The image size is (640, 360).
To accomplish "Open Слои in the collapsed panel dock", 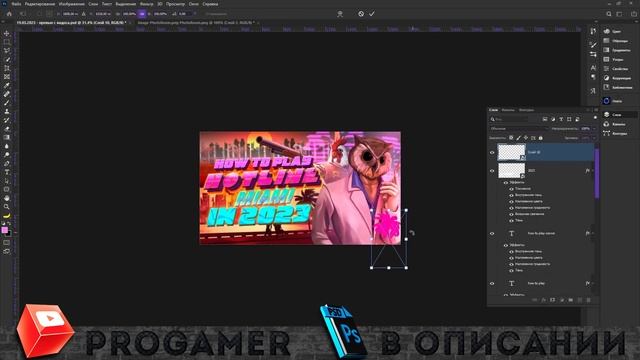I will tap(619, 115).
